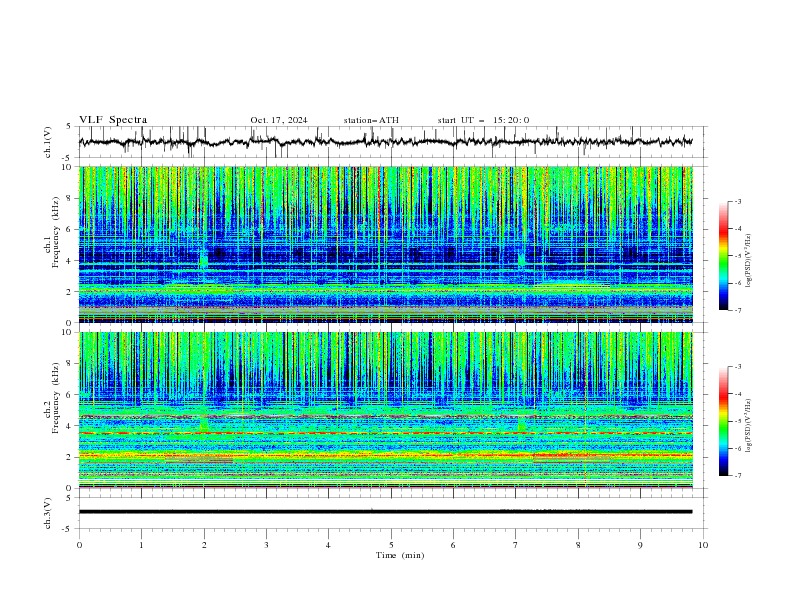Click the lower colorbar's "-4" tick value
The width and height of the screenshot is (792, 612).
[738, 394]
